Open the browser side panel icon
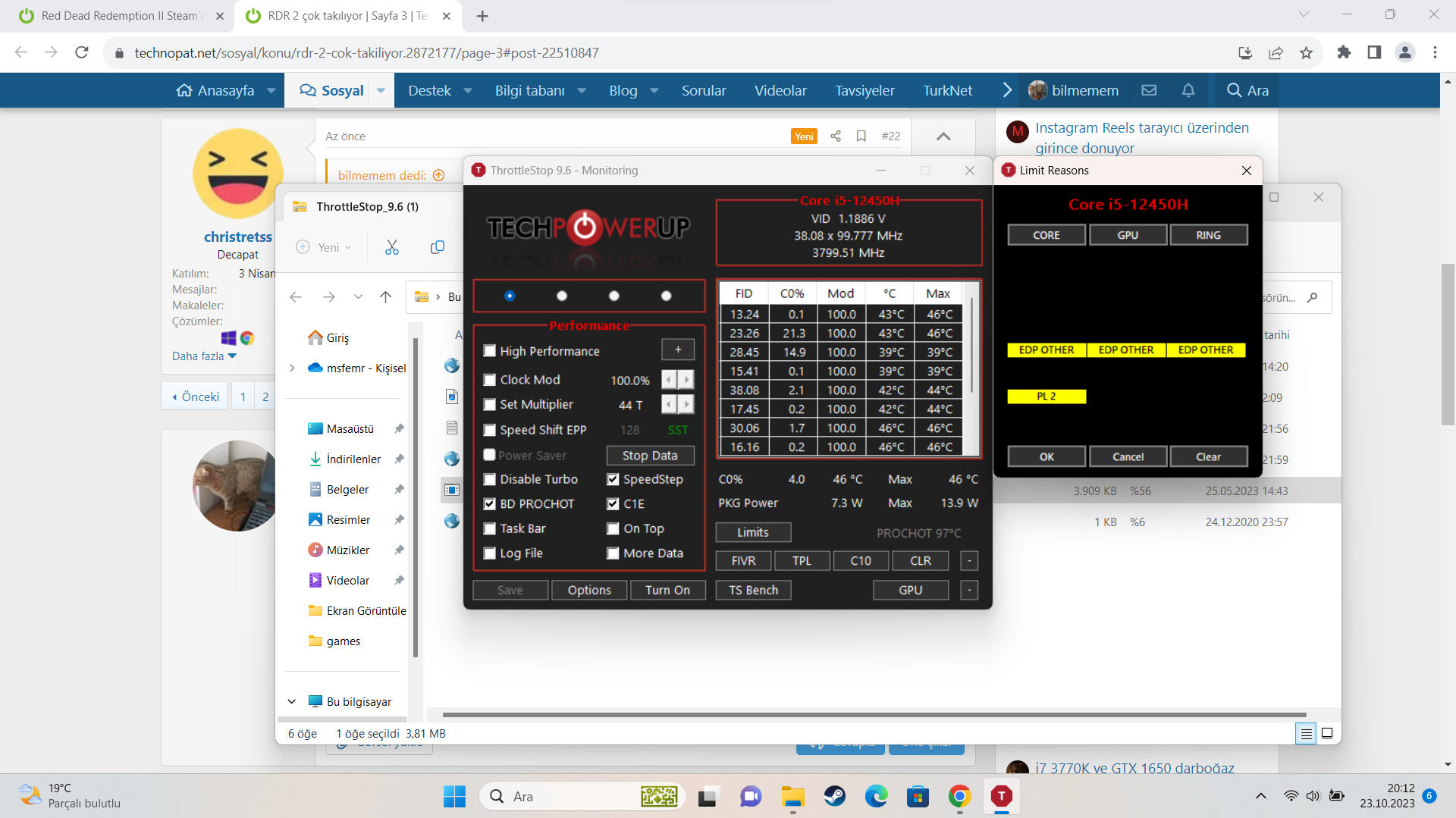The height and width of the screenshot is (818, 1456). click(x=1374, y=52)
